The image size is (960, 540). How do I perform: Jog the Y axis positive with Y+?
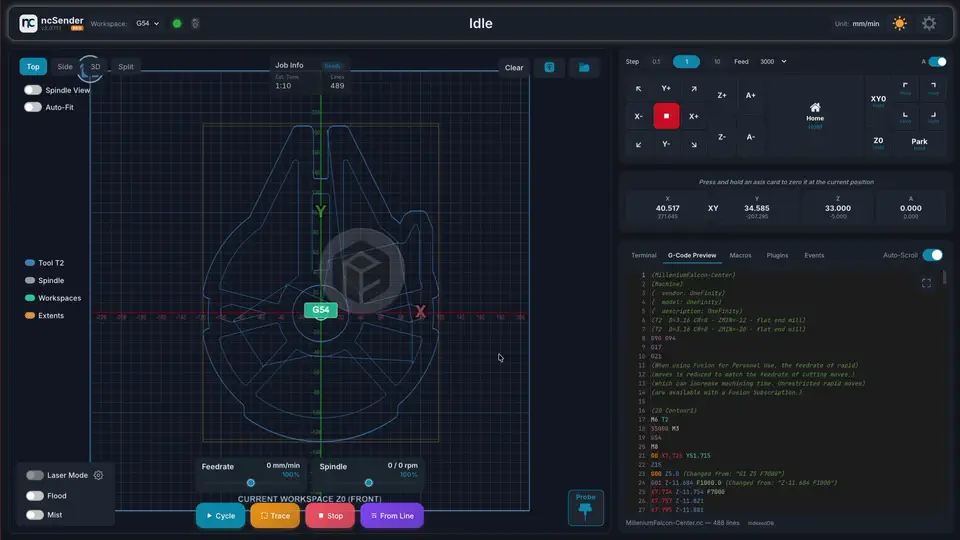(666, 89)
